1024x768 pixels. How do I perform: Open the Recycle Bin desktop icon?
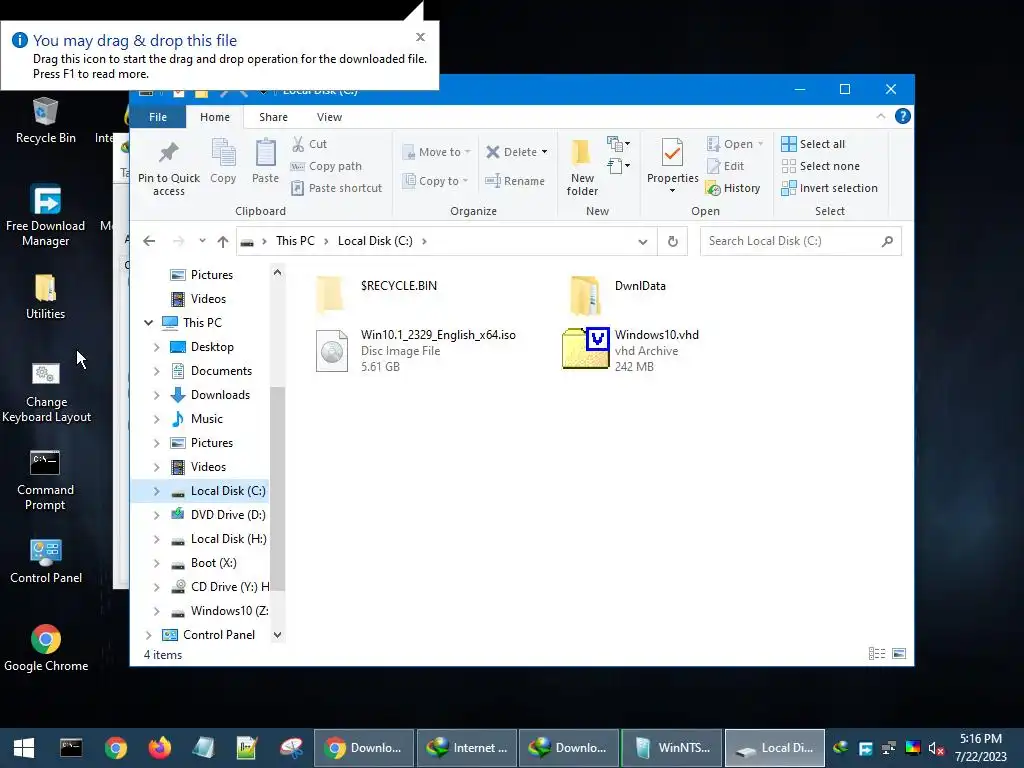[x=46, y=120]
